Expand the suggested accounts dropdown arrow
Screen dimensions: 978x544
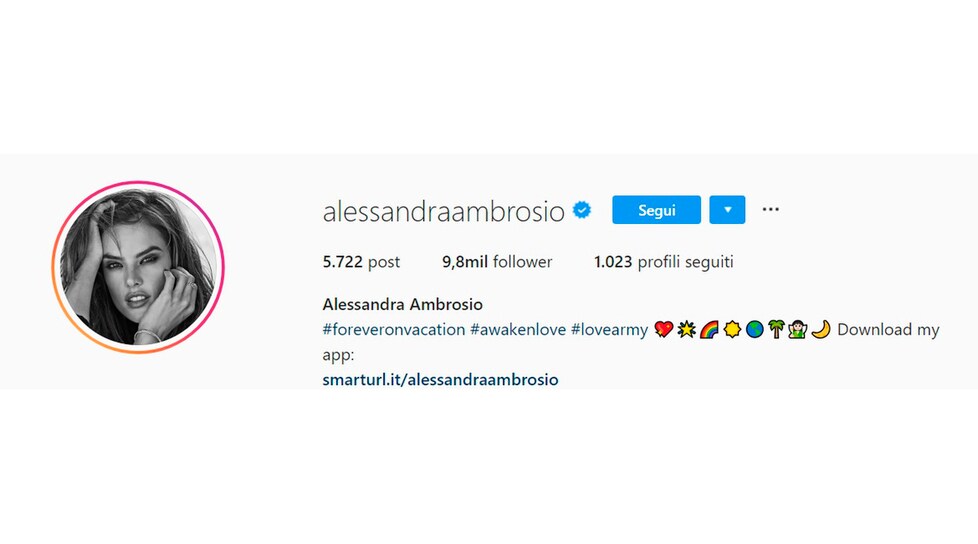point(727,210)
